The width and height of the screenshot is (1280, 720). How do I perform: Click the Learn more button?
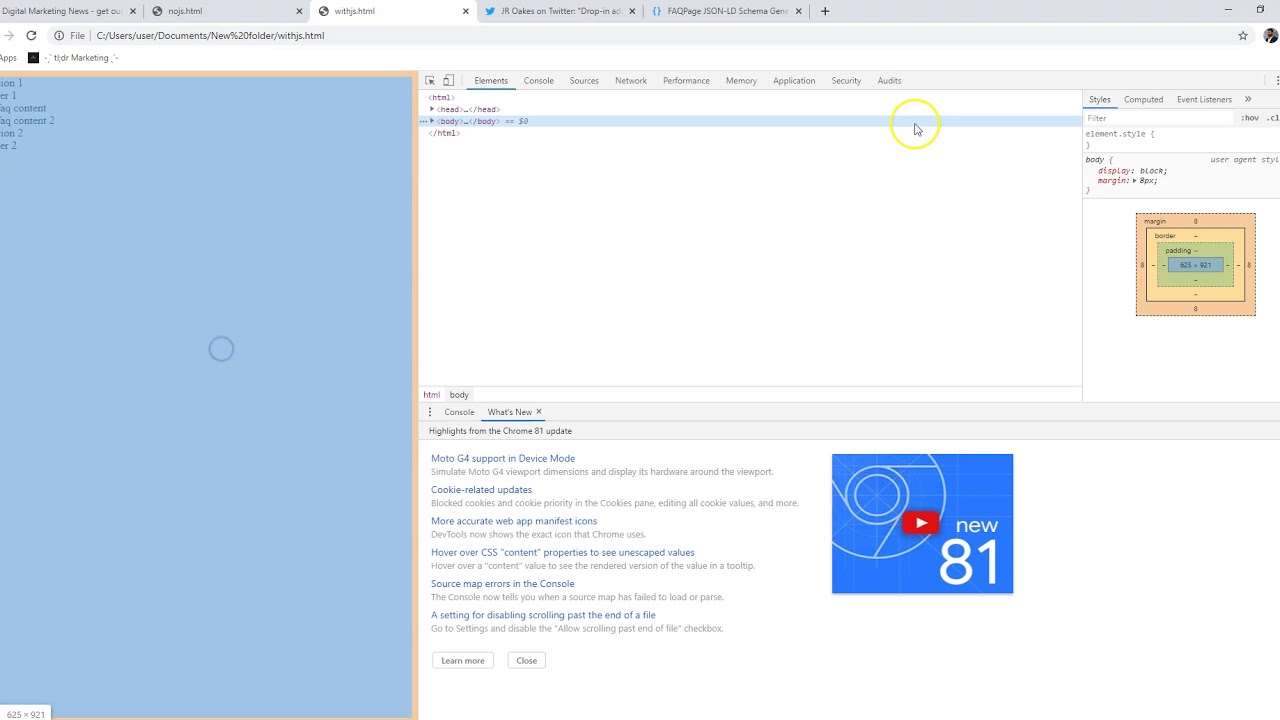click(x=463, y=661)
